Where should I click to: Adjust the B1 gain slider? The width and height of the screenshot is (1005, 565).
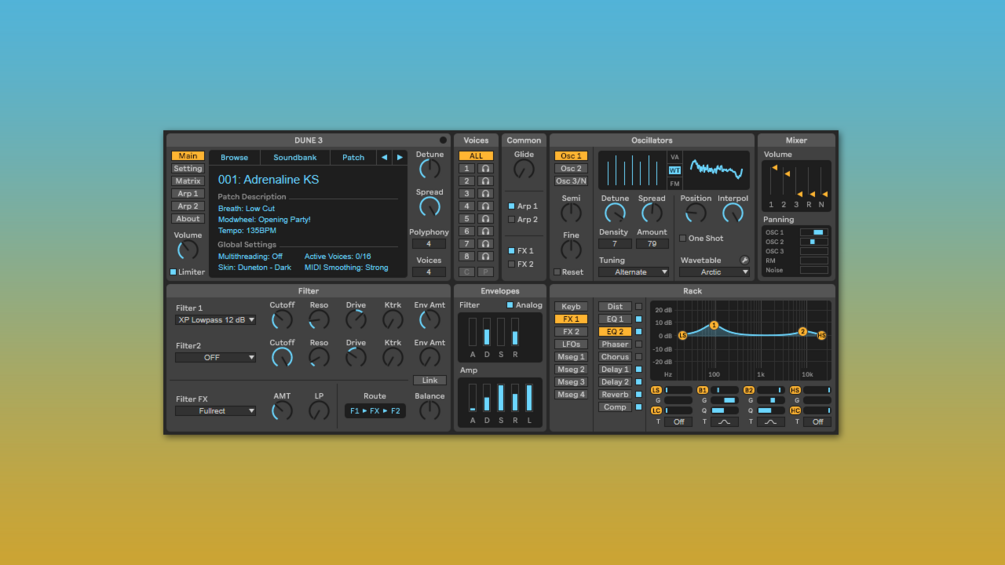pos(724,400)
